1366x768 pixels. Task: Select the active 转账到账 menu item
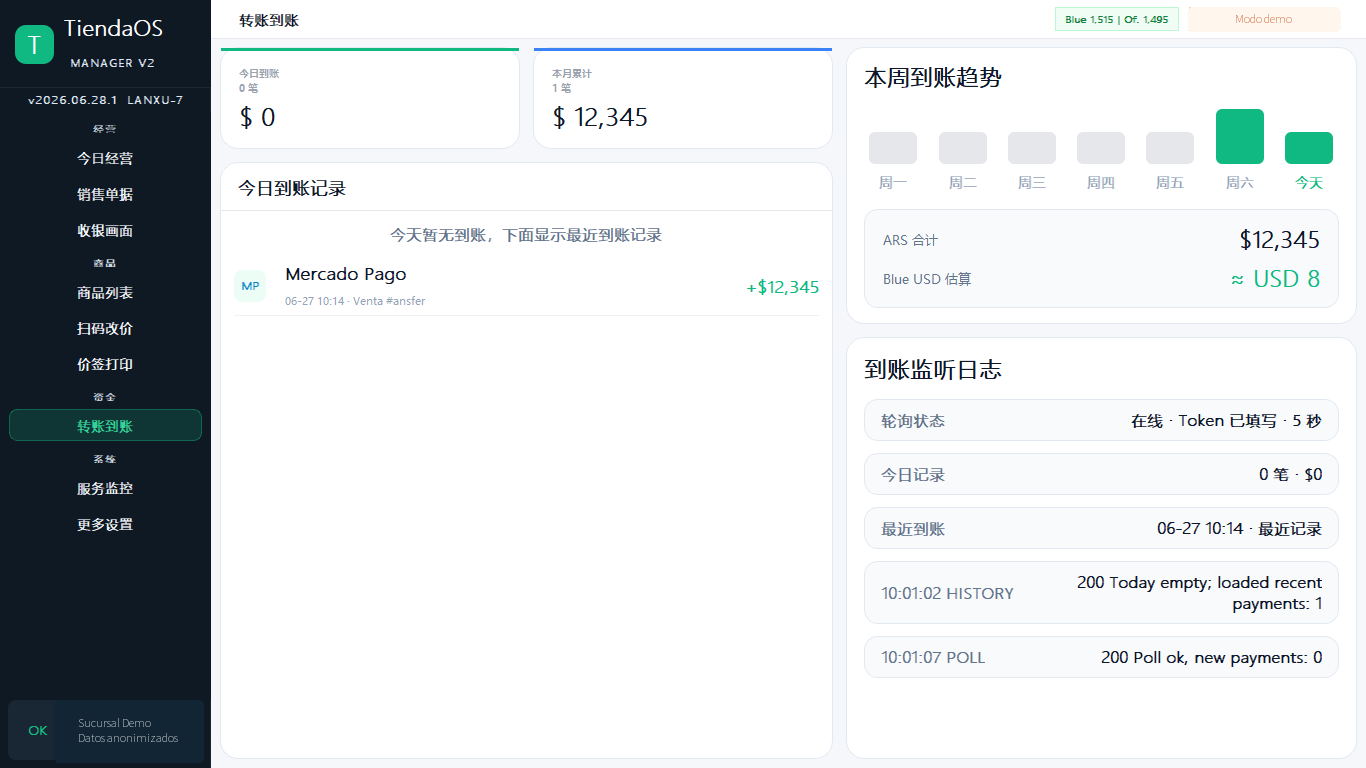point(105,425)
